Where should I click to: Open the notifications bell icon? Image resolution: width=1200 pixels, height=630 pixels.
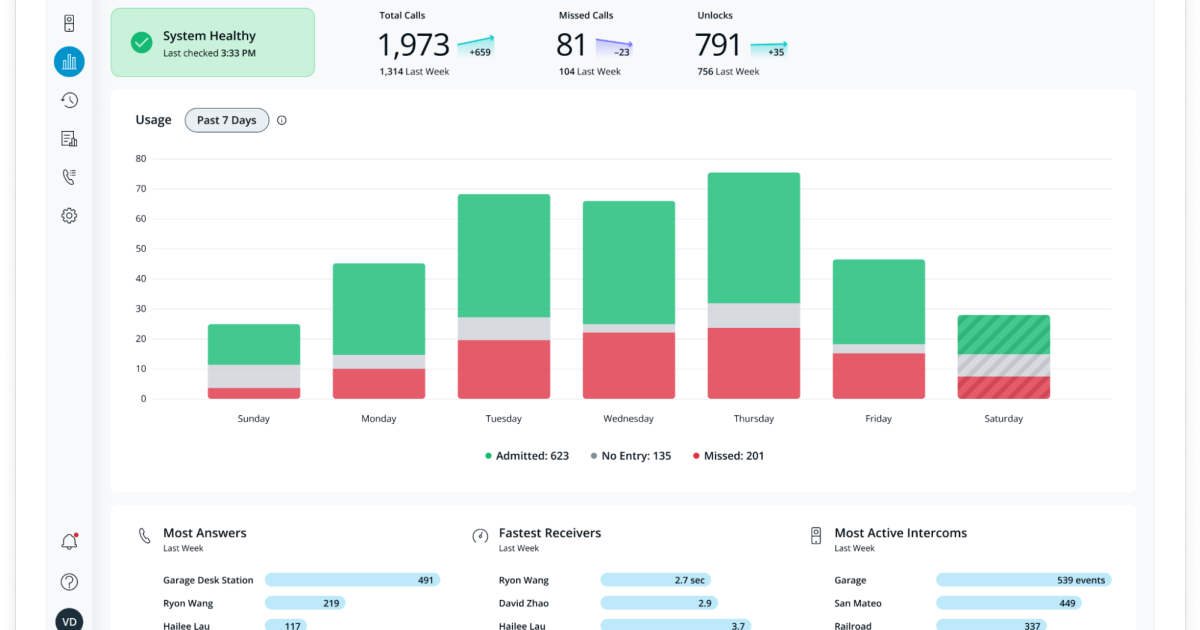point(69,542)
